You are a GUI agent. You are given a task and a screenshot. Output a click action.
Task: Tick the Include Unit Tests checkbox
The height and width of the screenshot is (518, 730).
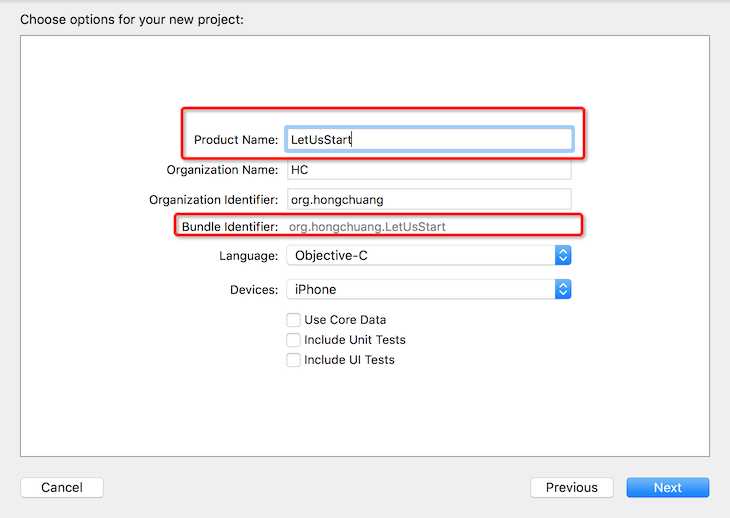coord(293,340)
